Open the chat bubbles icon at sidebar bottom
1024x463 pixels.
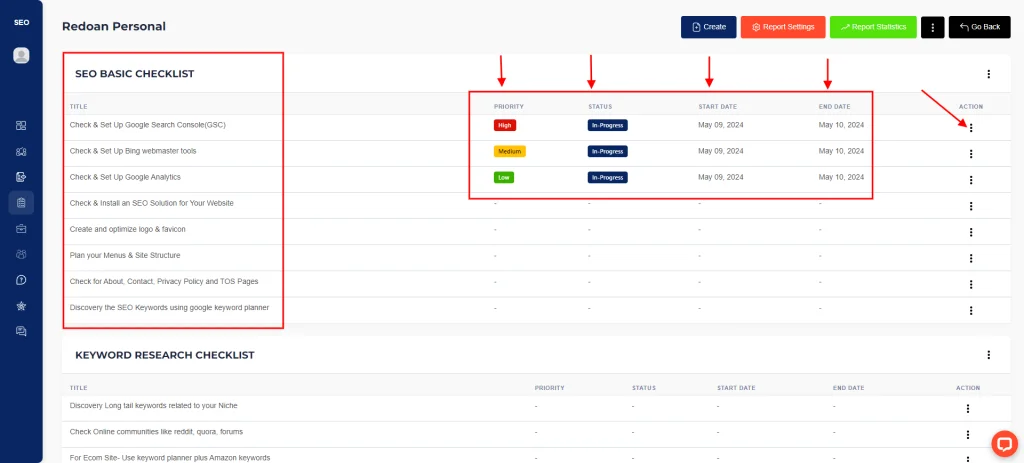(21, 331)
